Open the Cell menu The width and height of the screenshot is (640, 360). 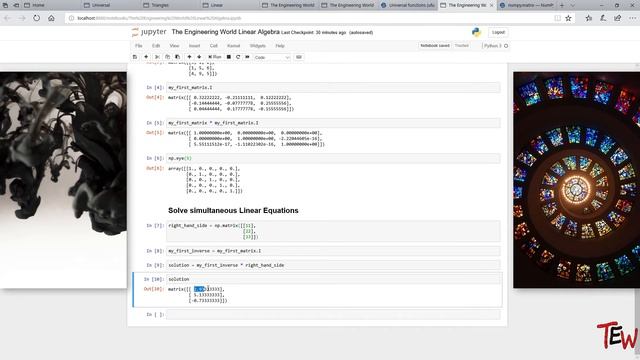click(x=214, y=46)
